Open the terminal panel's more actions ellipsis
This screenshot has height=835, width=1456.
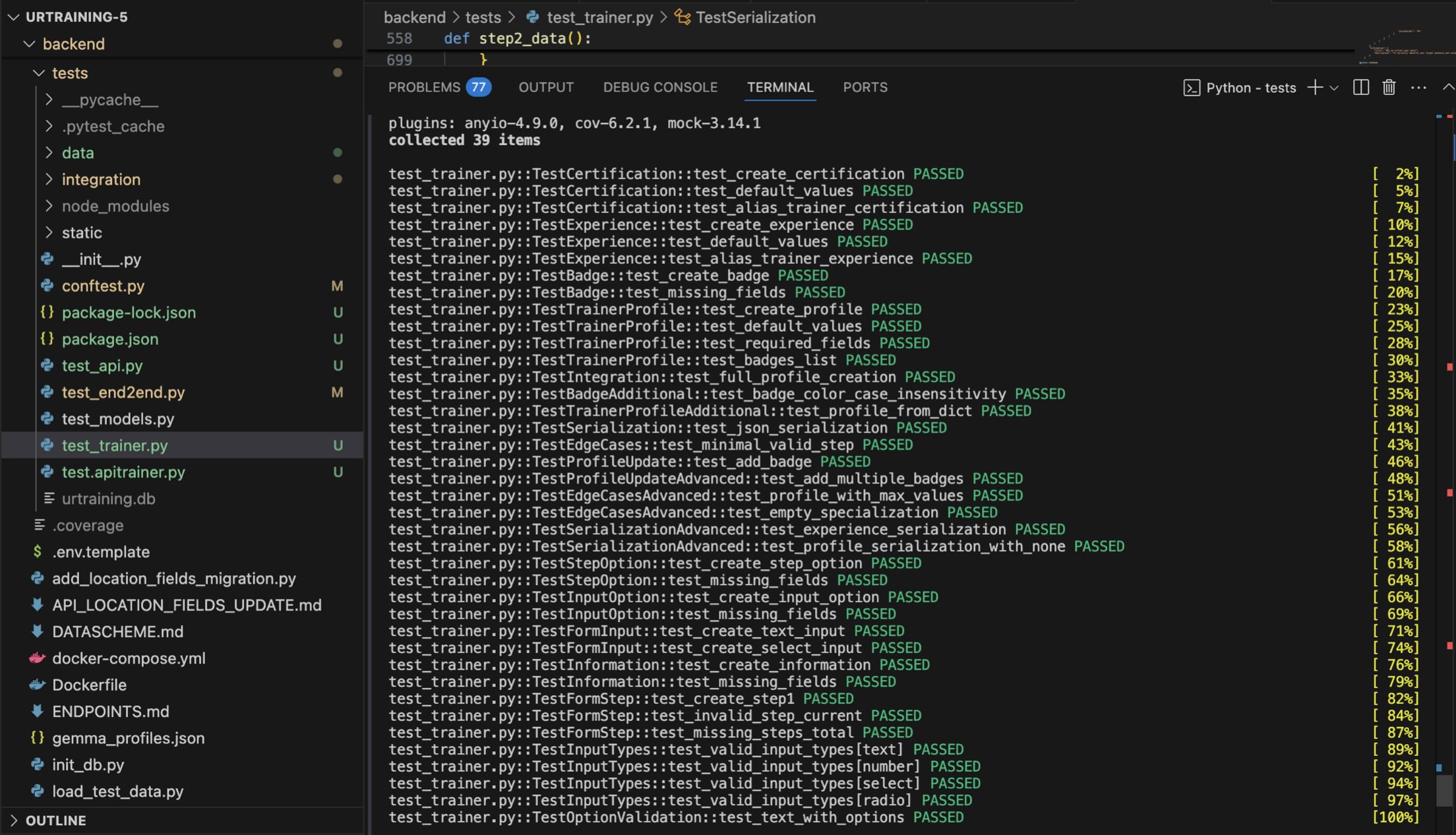click(x=1418, y=88)
